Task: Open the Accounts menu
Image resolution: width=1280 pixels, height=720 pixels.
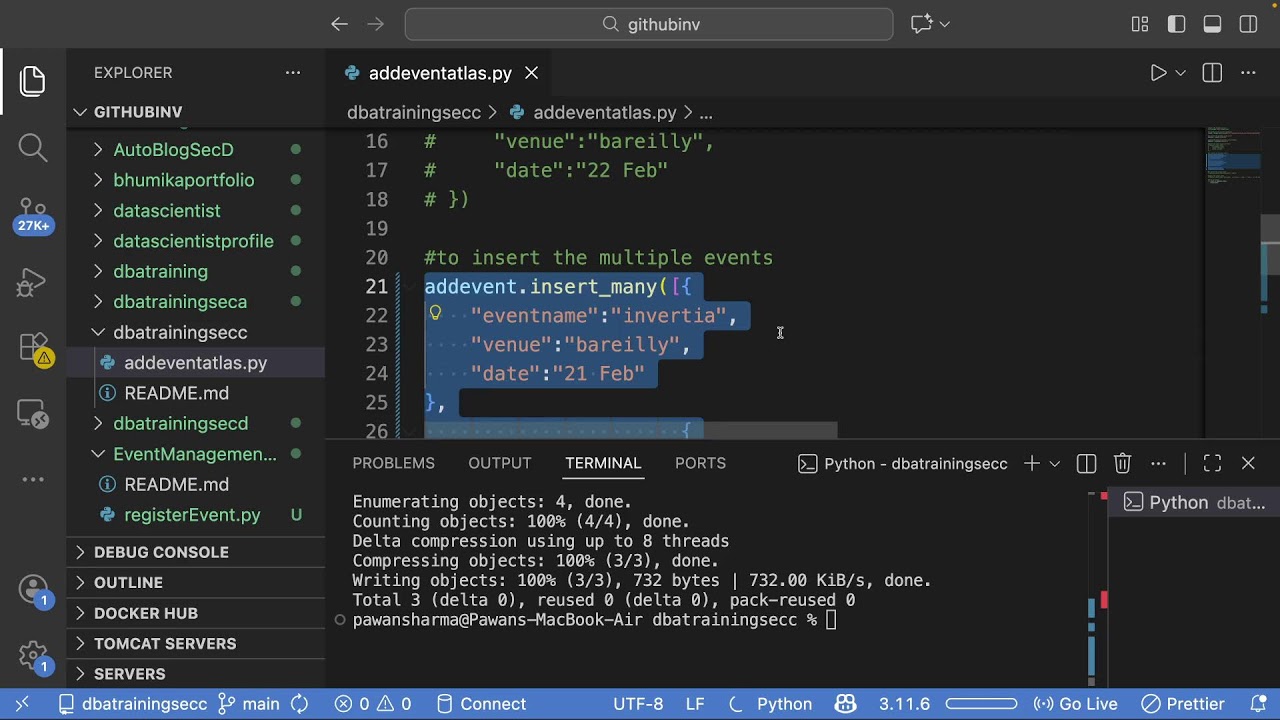Action: pos(33,590)
